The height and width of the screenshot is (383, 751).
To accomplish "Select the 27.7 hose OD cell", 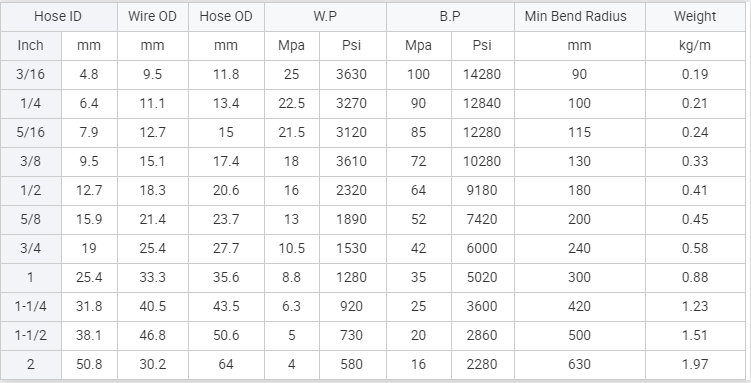I will click(x=226, y=248).
